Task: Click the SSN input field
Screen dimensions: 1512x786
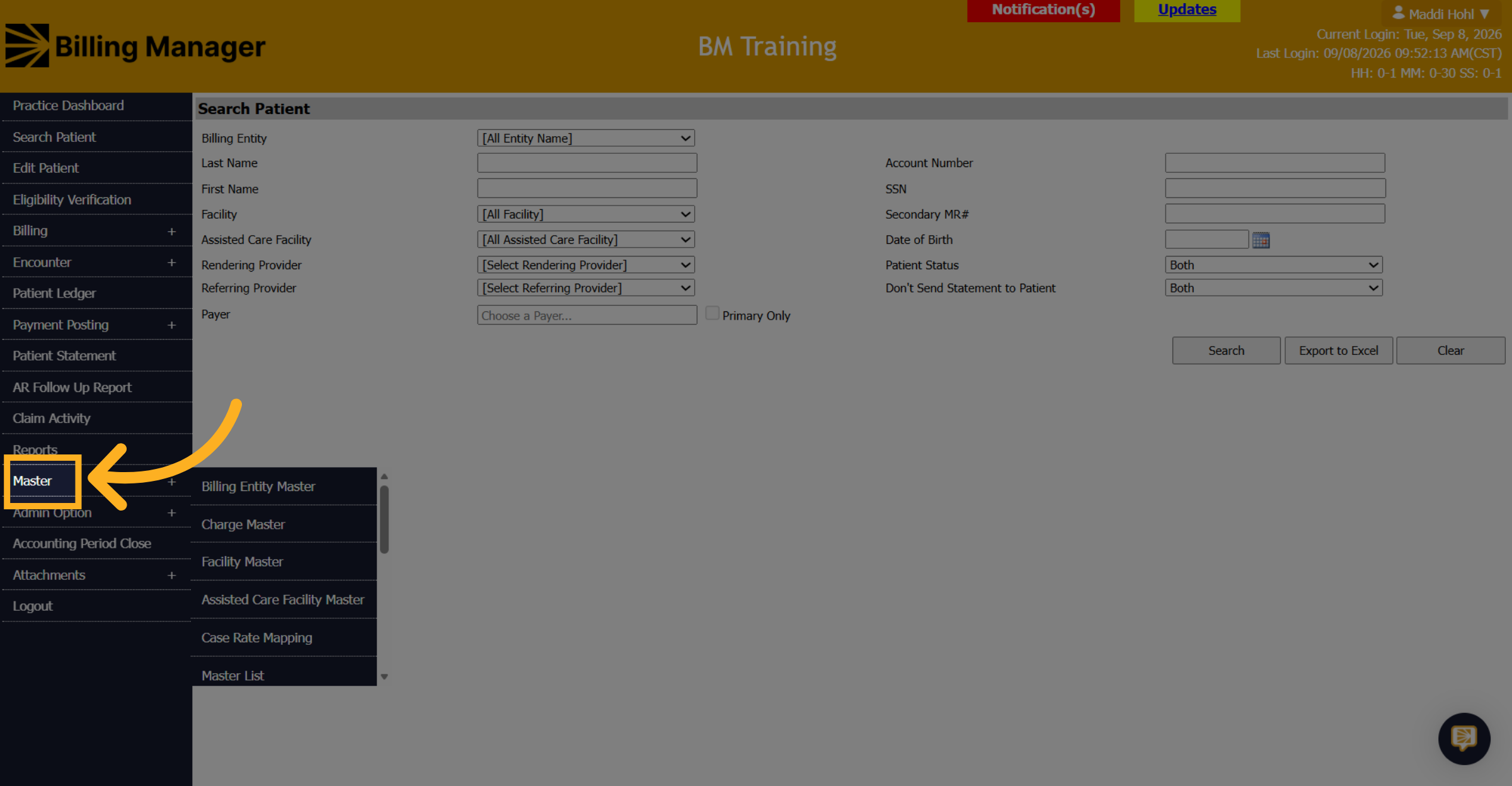Action: (1274, 188)
